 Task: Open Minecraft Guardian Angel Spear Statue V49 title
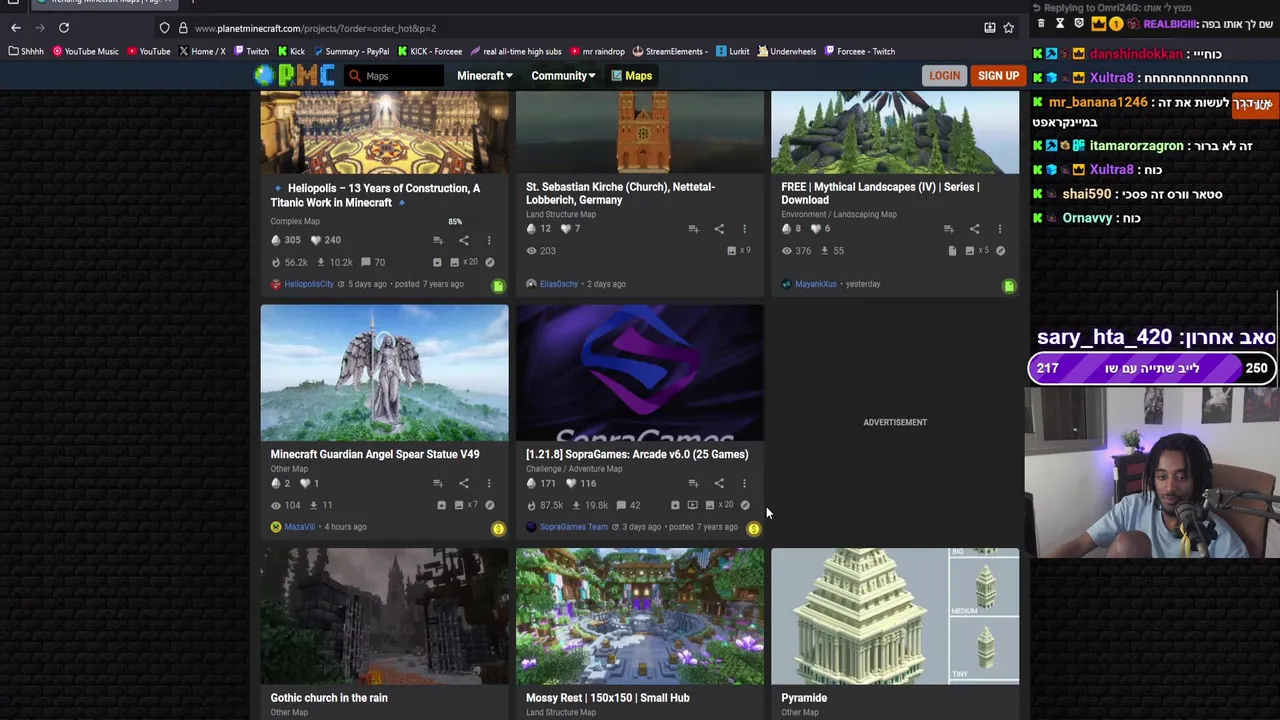click(375, 454)
